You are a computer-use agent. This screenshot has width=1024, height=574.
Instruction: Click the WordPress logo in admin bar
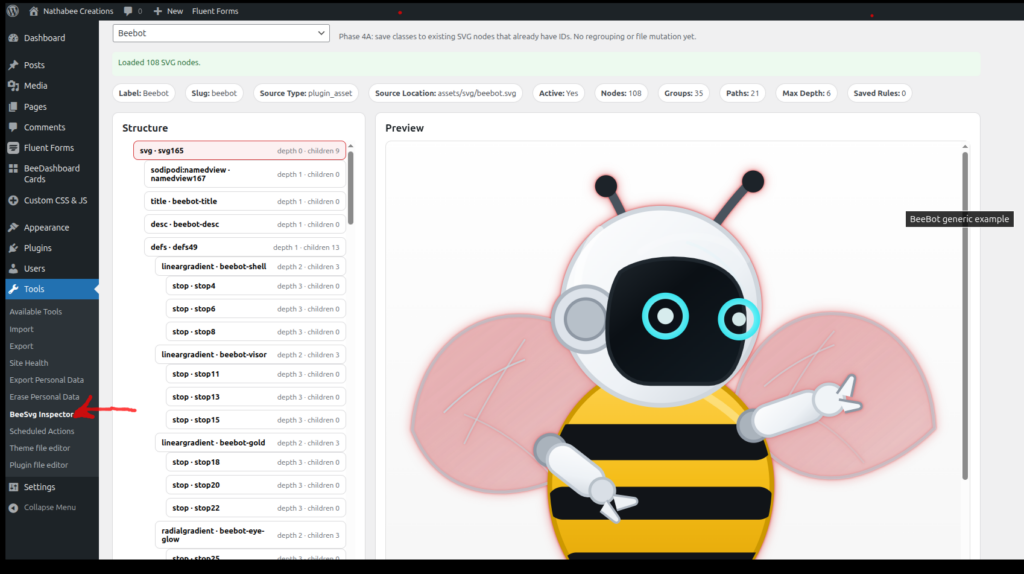tap(13, 11)
